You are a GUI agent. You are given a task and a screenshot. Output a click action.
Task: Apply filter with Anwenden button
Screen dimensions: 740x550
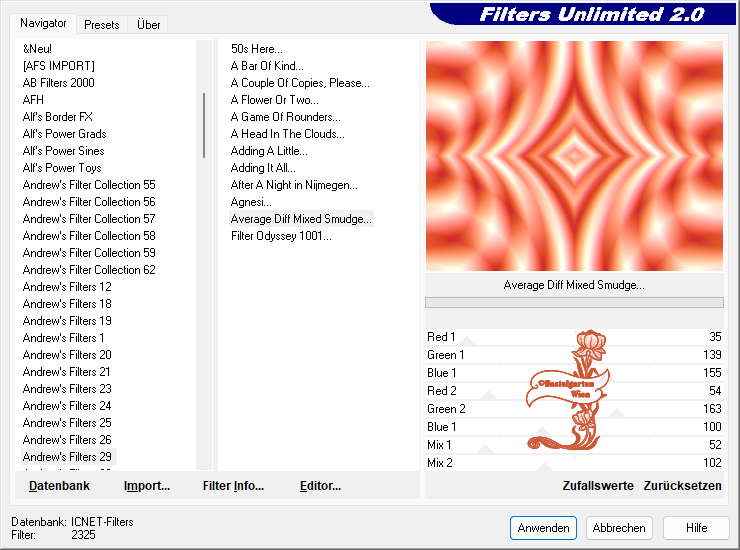543,528
